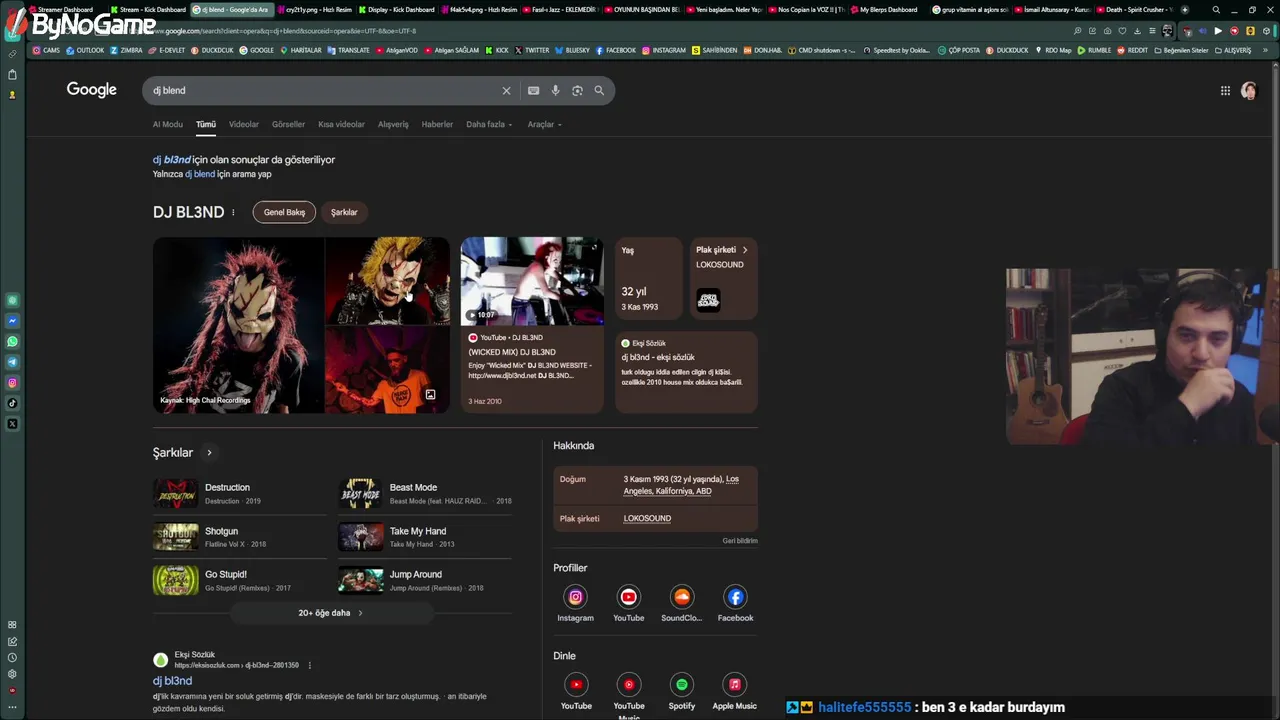Open the Google apps grid icon
Viewport: 1280px width, 720px height.
point(1225,91)
